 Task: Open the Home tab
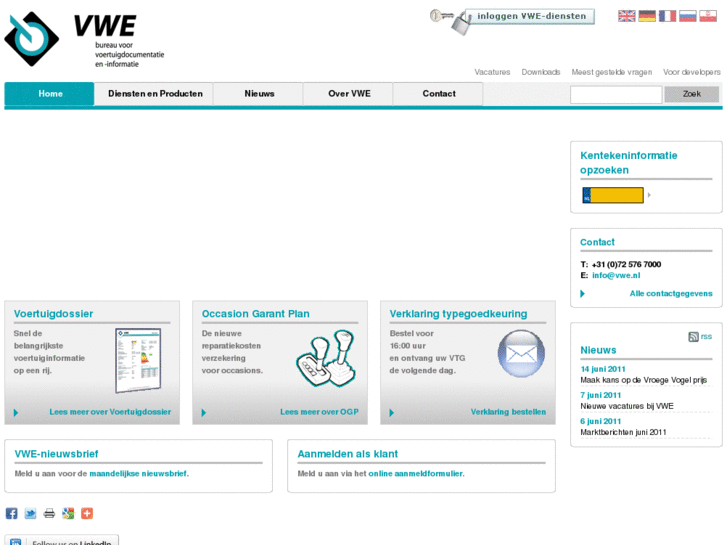coord(49,94)
